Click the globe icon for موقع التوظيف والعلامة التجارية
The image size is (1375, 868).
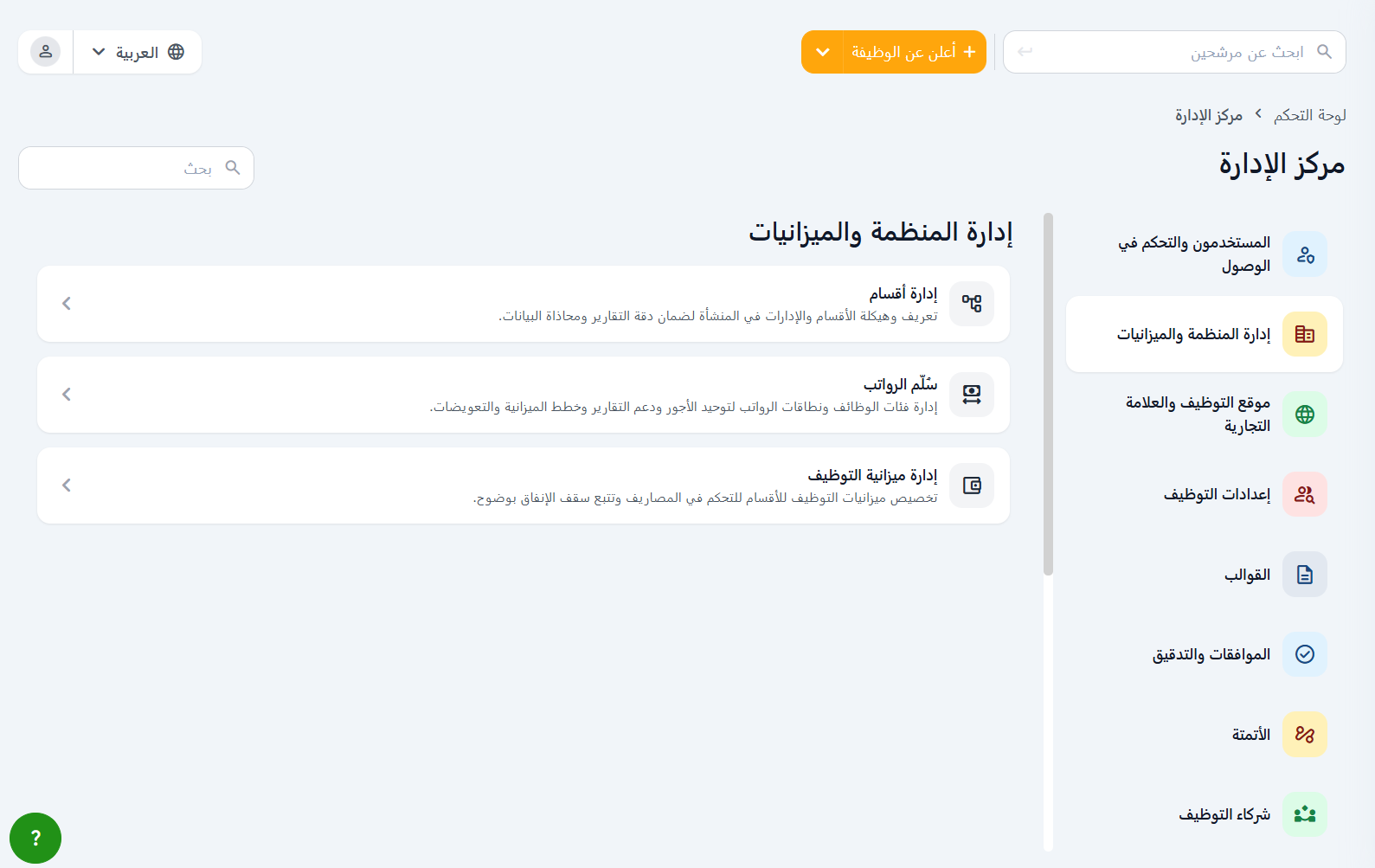point(1304,415)
